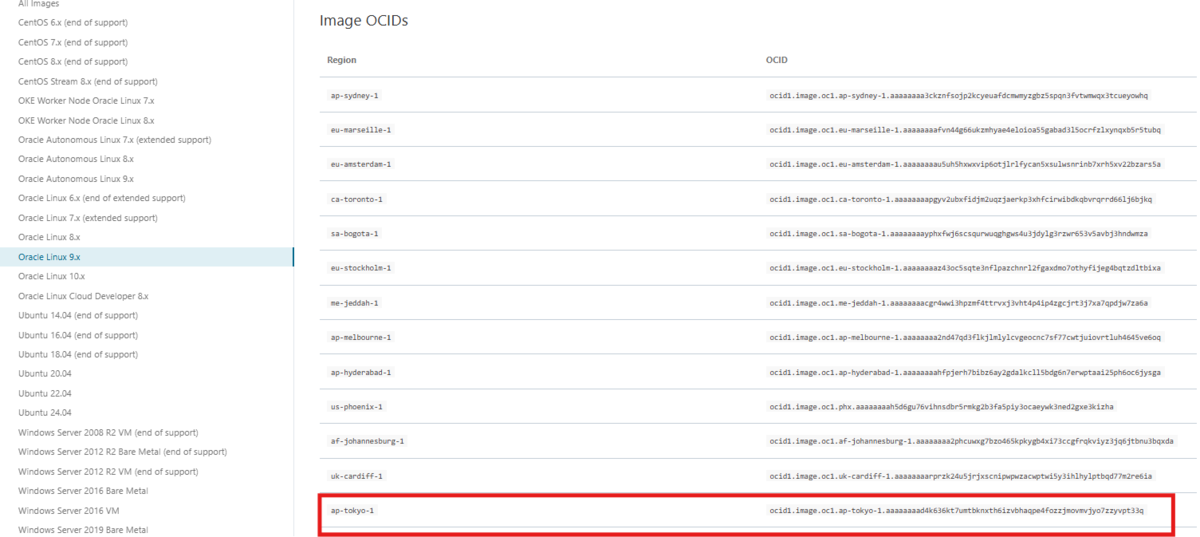
Task: Click the phx image OCID value
Action: (940, 407)
